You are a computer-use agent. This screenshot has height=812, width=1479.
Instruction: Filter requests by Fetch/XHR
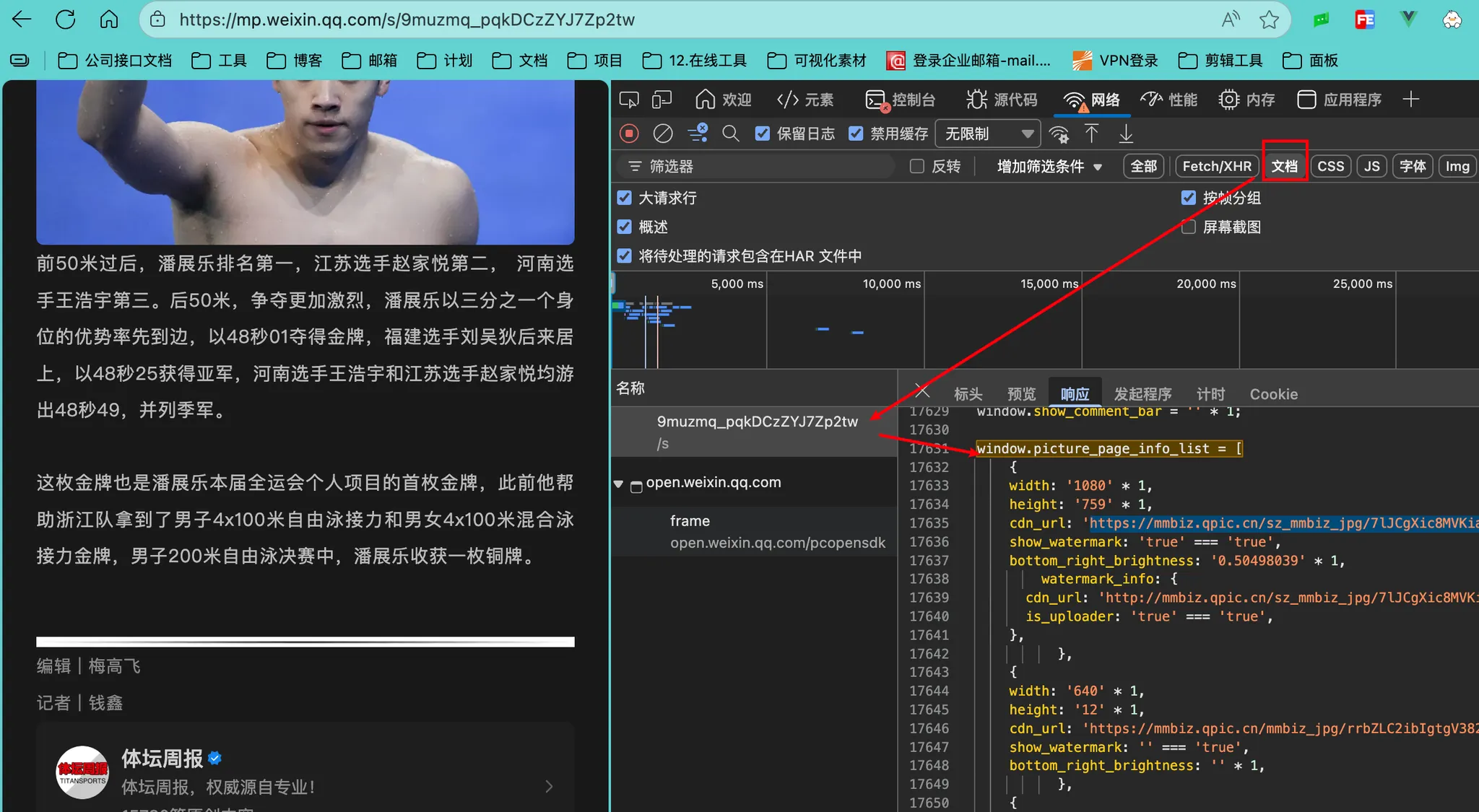click(x=1216, y=167)
